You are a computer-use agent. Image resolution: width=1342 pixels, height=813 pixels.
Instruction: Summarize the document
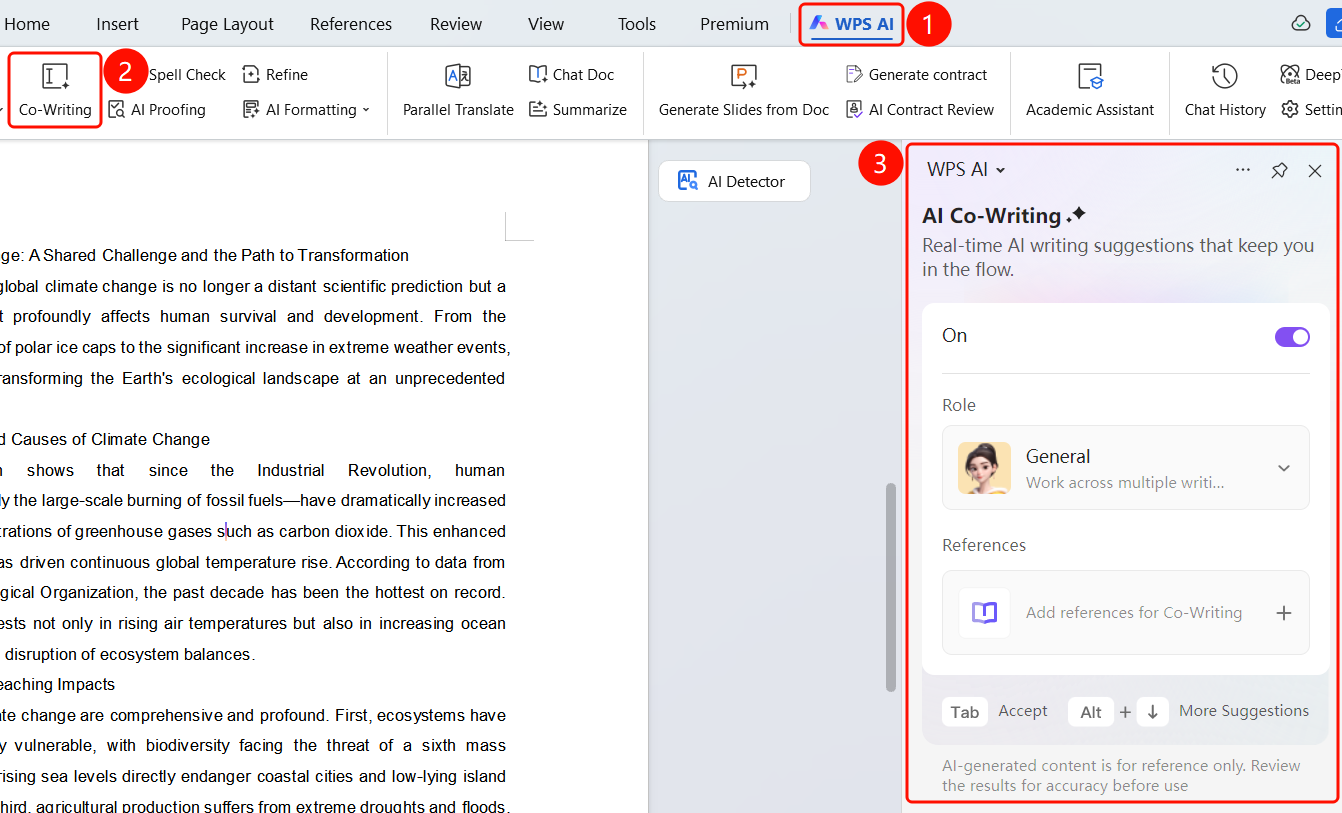click(578, 110)
